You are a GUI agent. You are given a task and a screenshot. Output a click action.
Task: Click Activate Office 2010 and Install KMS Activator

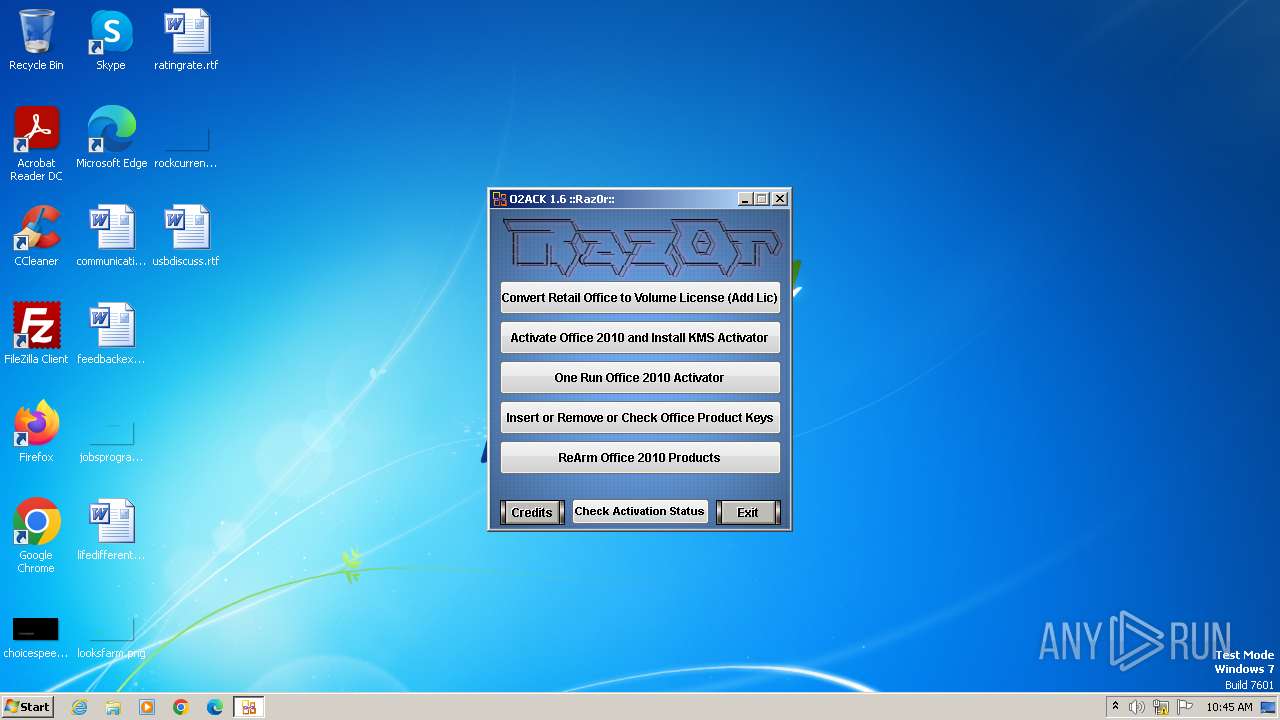[640, 337]
